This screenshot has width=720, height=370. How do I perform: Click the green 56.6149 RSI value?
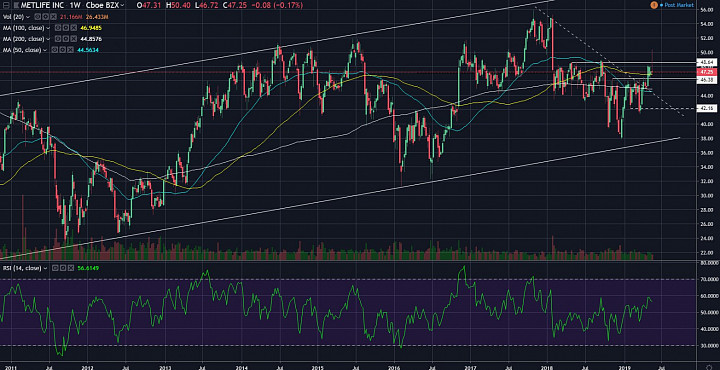coord(89,268)
